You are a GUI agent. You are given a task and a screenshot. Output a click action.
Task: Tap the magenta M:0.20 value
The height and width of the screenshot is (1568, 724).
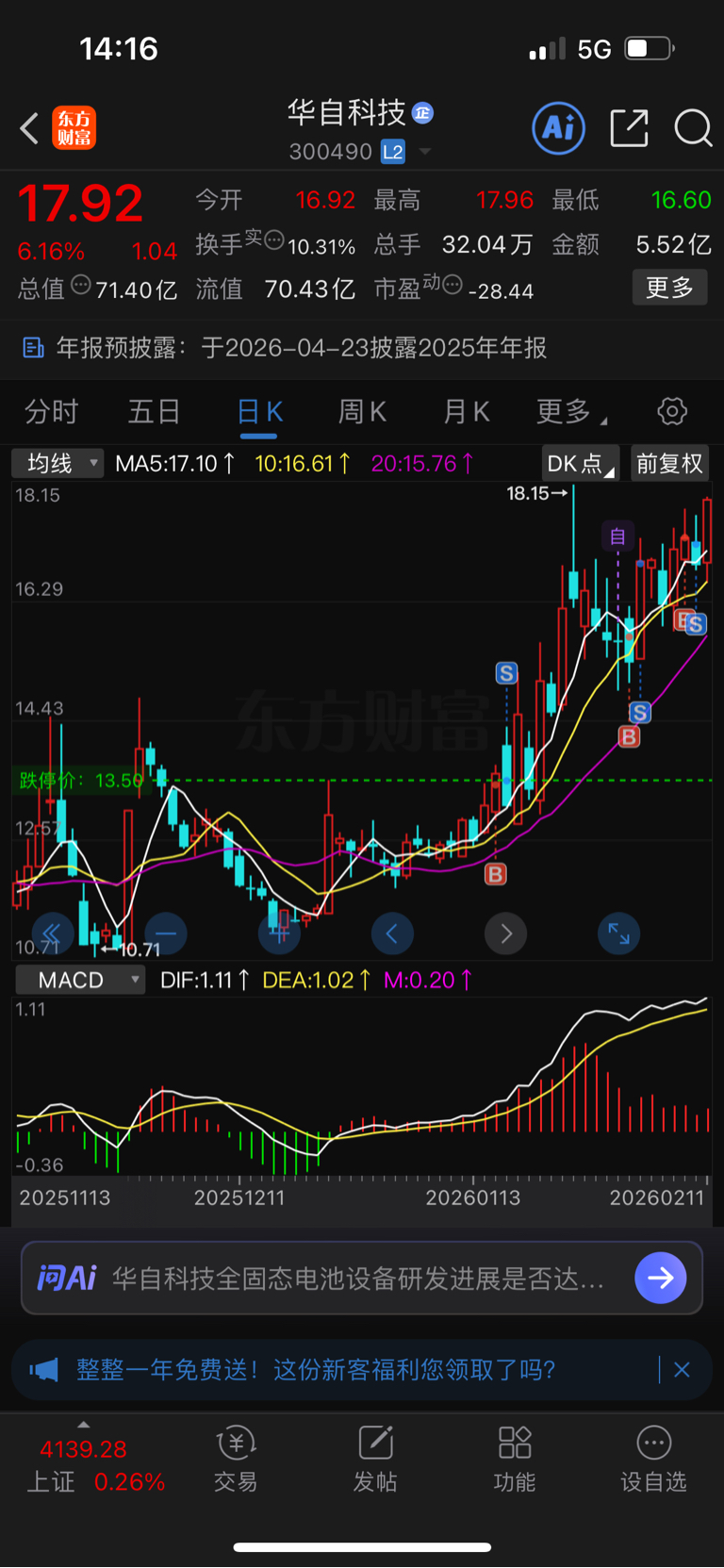[428, 981]
